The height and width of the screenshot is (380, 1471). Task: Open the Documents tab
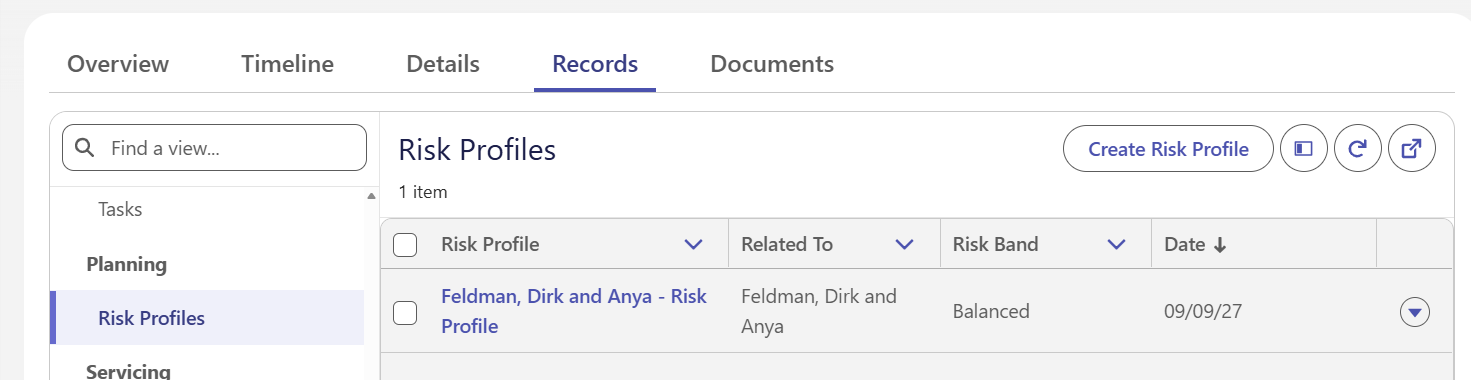pos(772,64)
